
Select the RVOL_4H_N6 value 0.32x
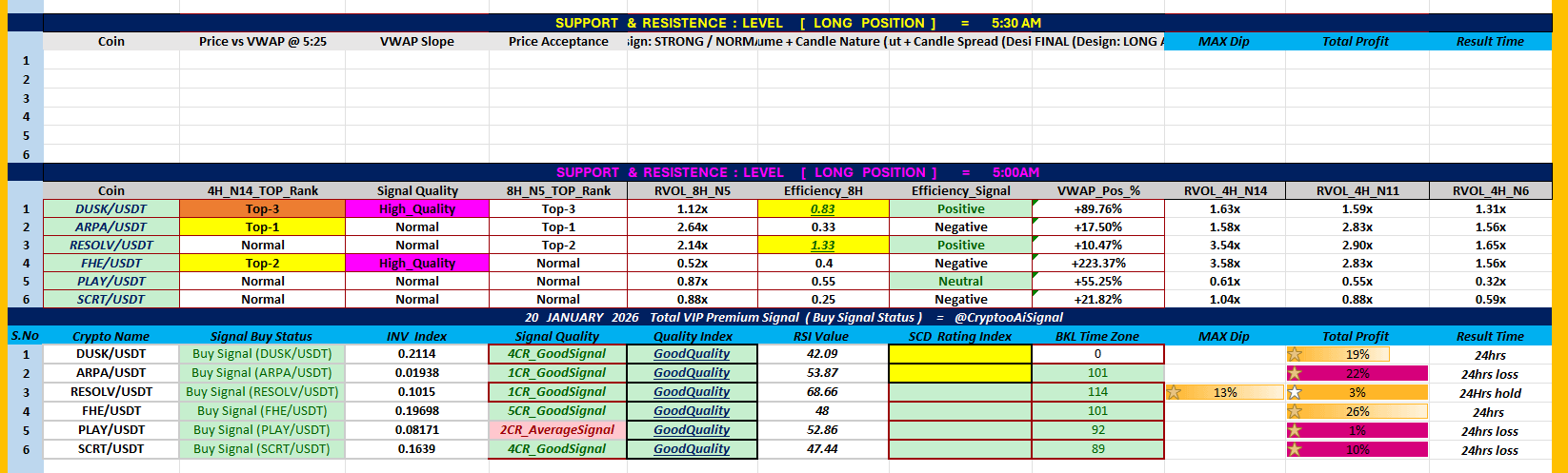pos(1491,282)
